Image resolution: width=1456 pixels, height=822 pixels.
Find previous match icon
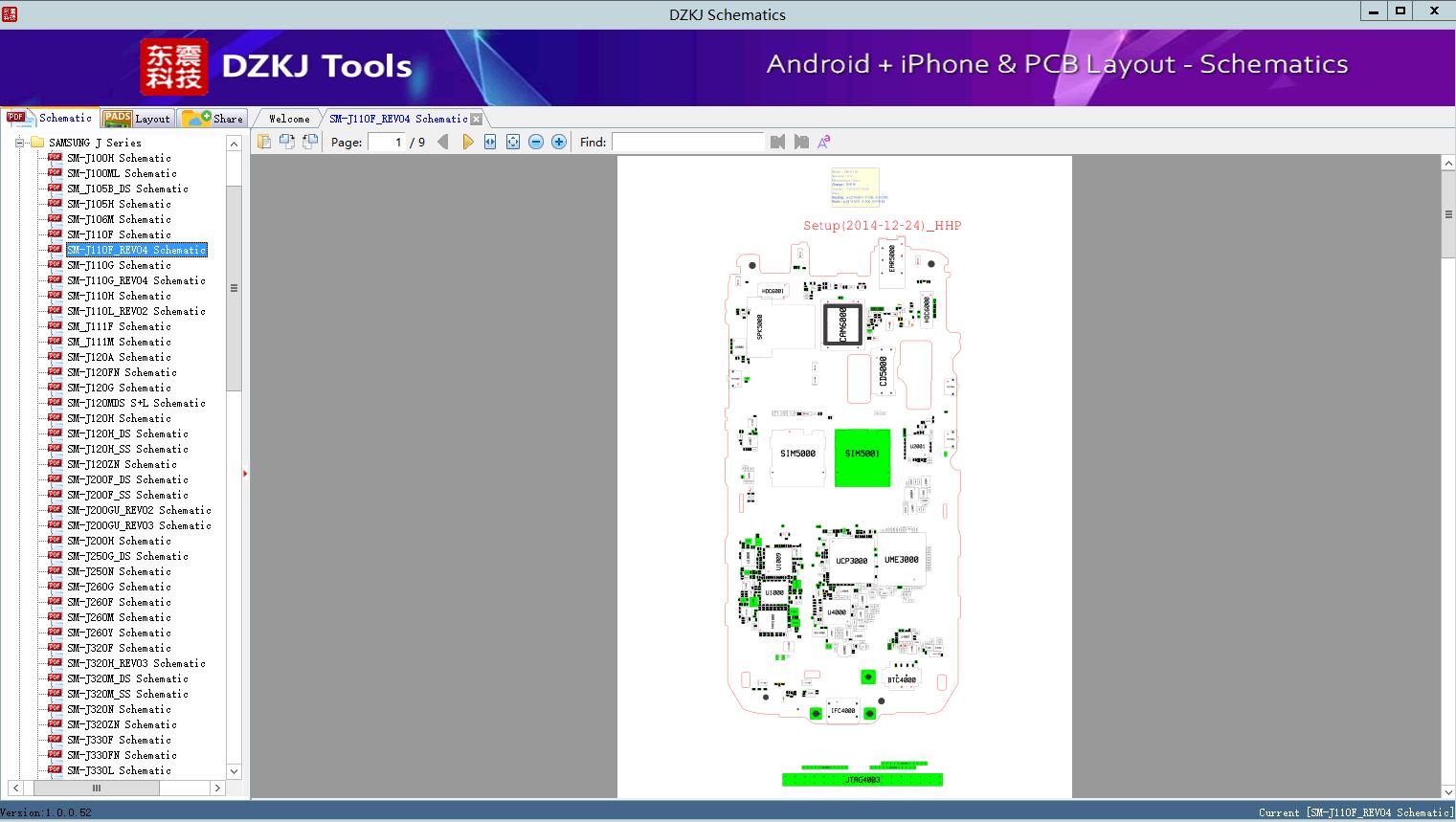pos(777,142)
